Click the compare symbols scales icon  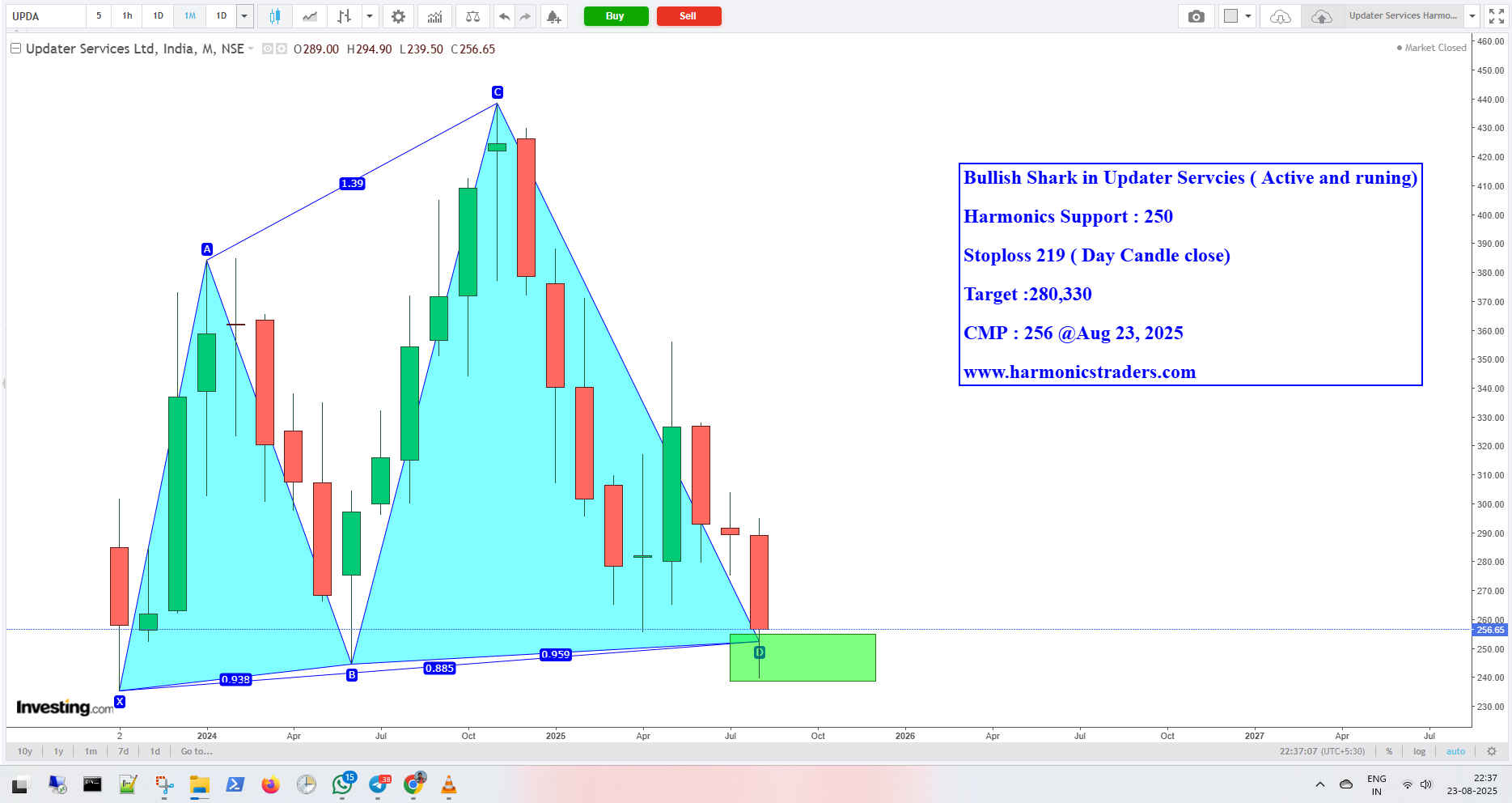point(472,16)
